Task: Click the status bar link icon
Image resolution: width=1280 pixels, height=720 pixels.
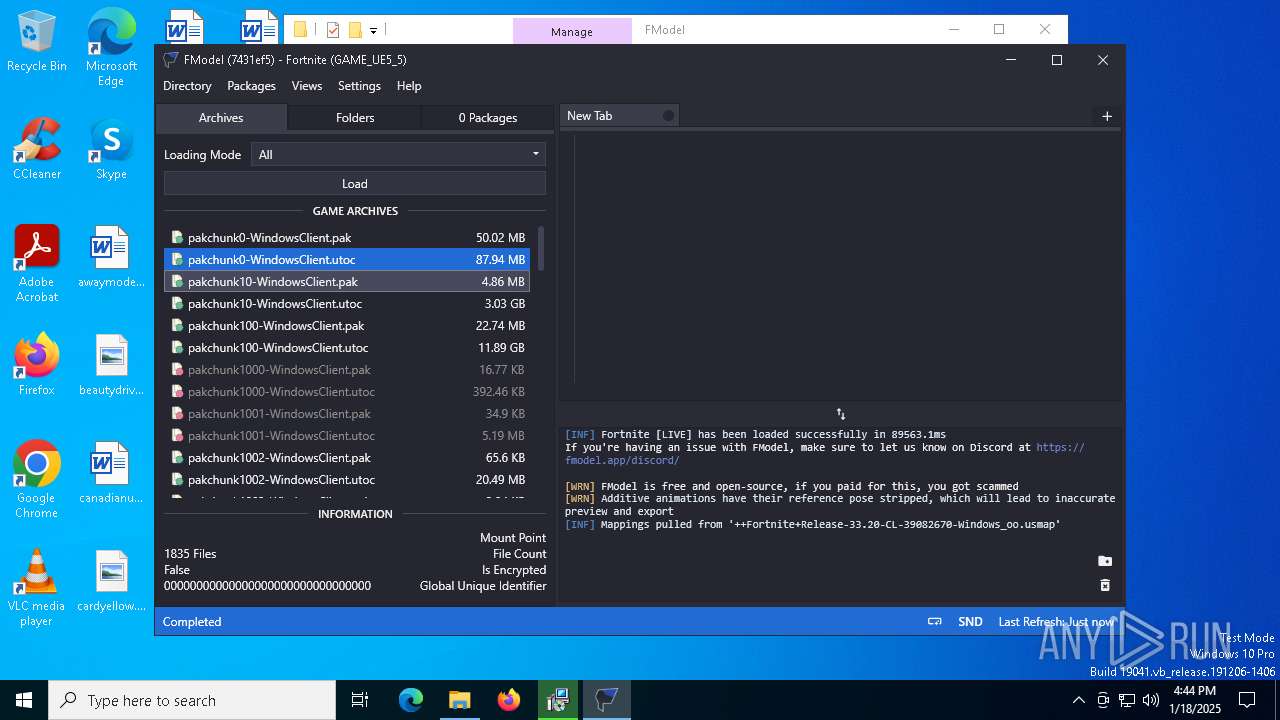Action: click(935, 622)
